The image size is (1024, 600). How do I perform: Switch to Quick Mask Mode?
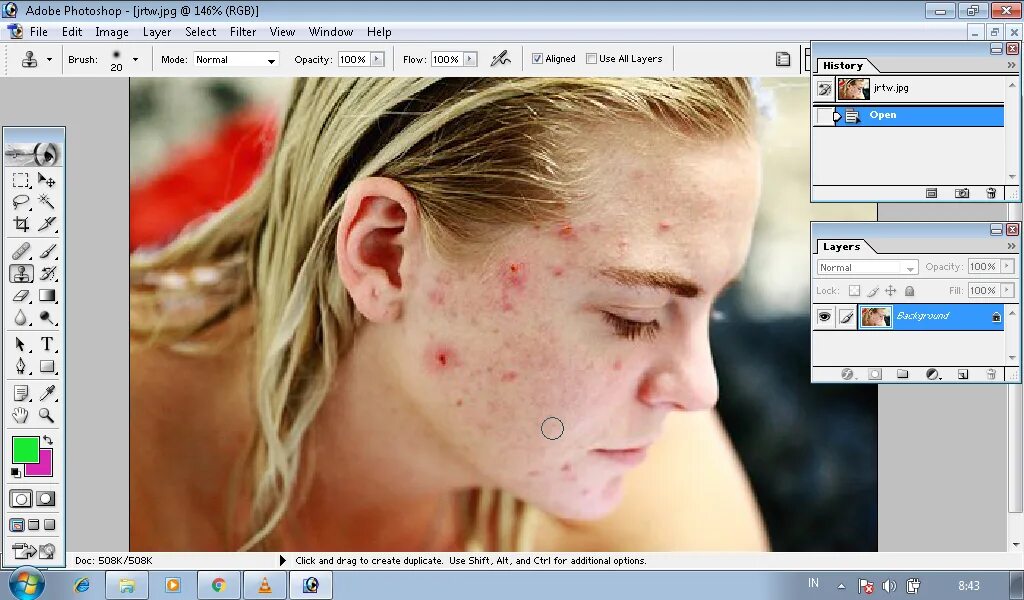(x=46, y=499)
